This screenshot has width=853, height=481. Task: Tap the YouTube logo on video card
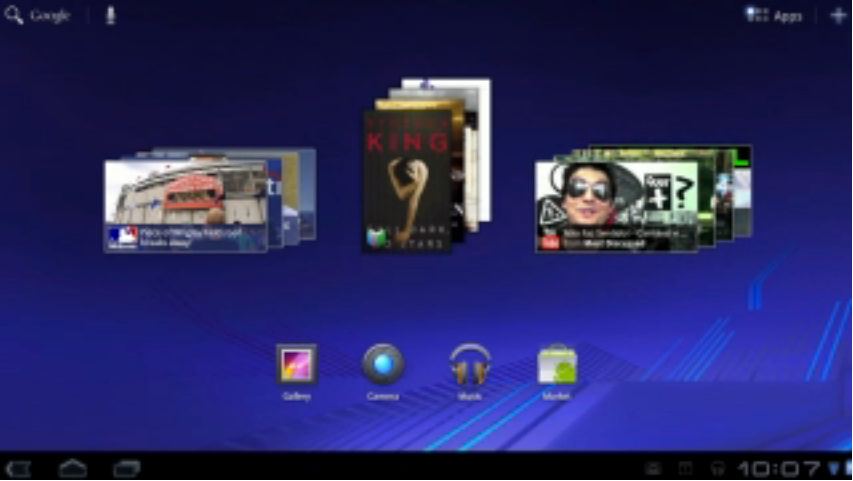pos(550,240)
